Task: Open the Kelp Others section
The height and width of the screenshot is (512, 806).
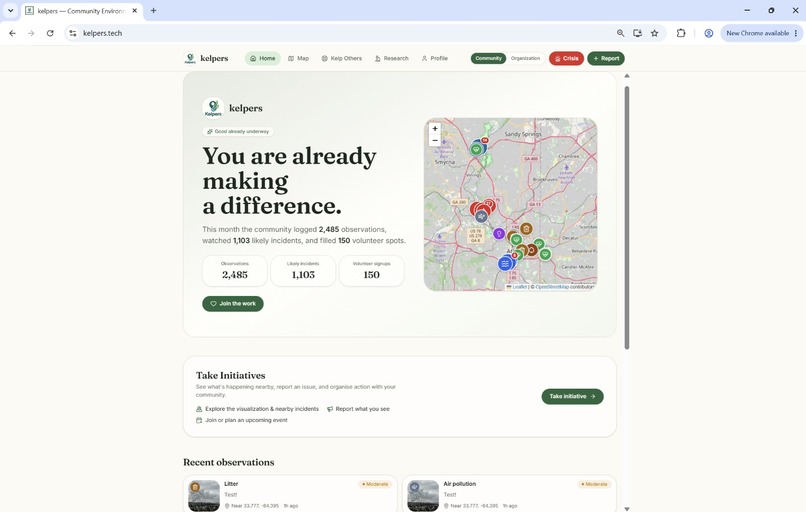Action: point(342,59)
